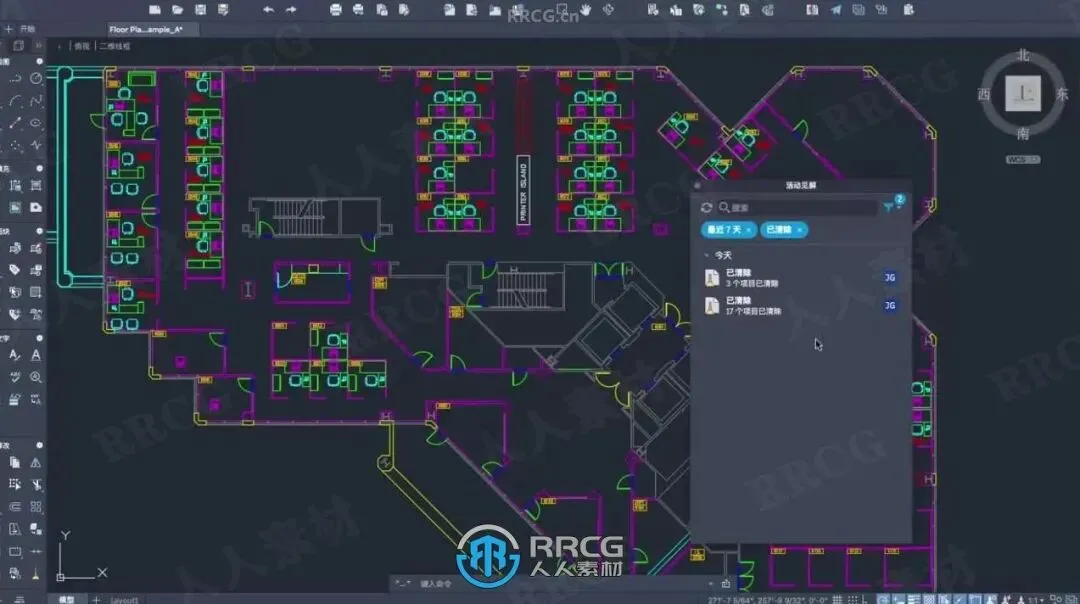Click document icon of 17 个项目已清除 entry
Image resolution: width=1080 pixels, height=604 pixels.
(712, 305)
